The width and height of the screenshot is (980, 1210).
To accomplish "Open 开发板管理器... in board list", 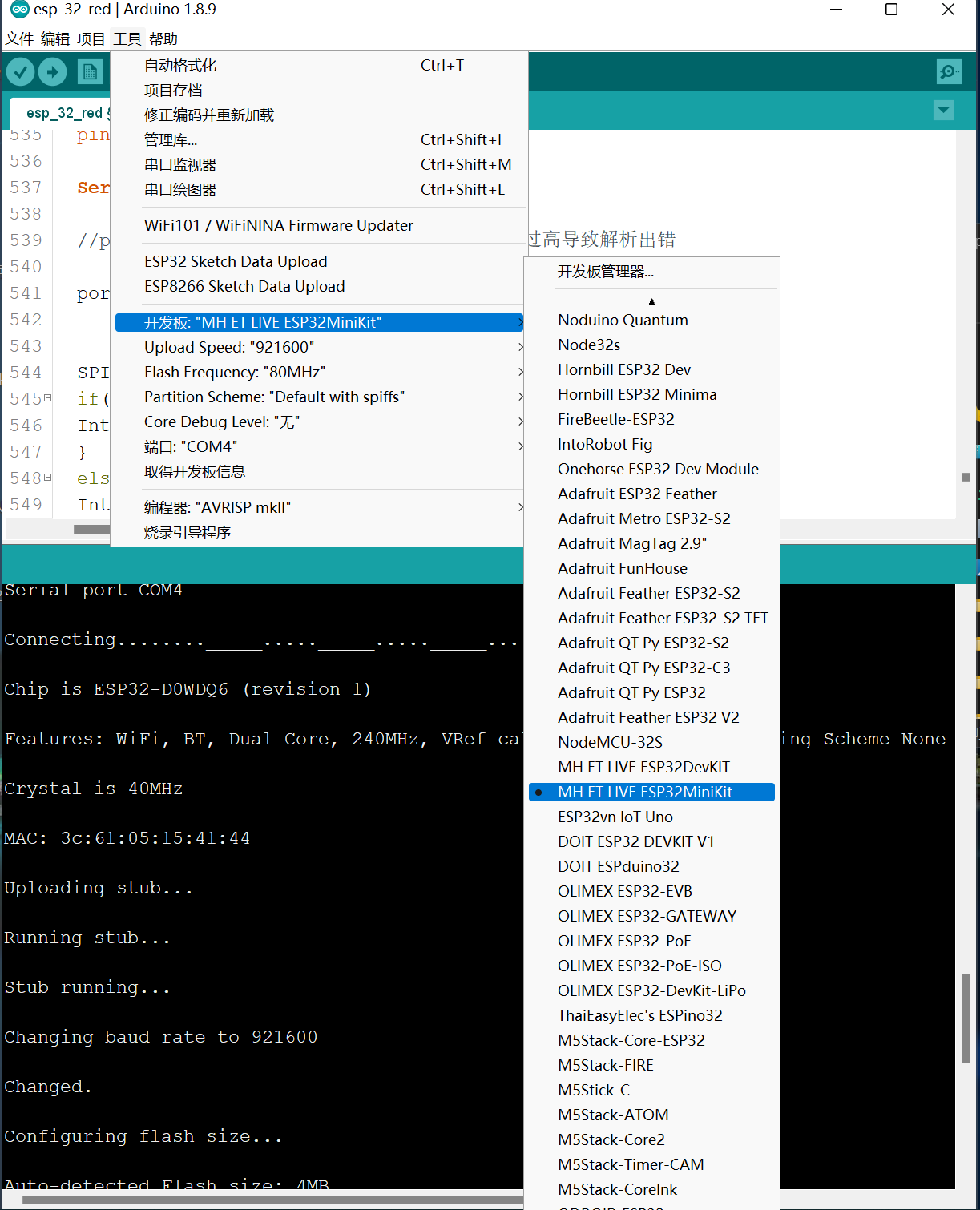I will click(x=651, y=272).
